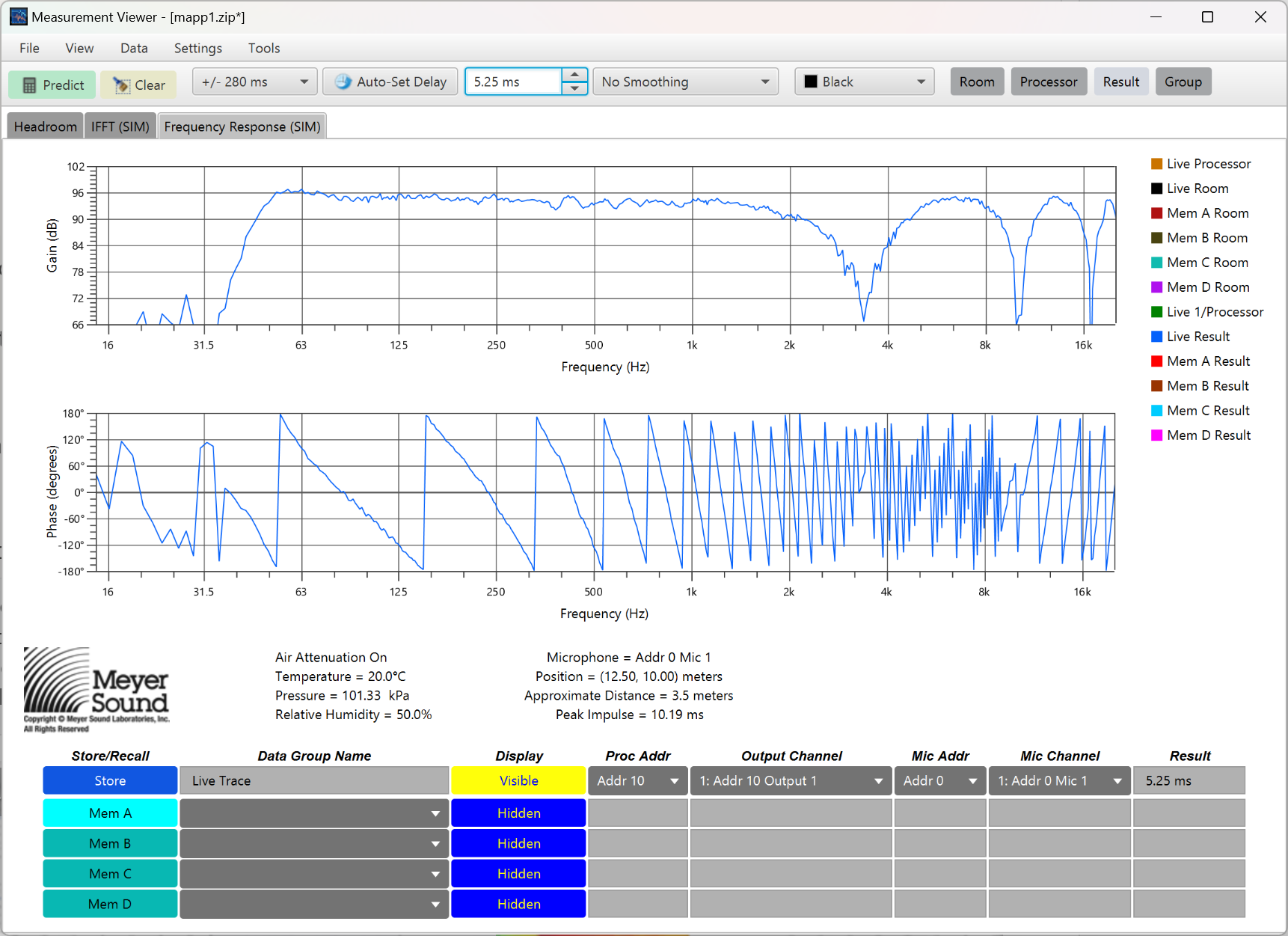Click the Mem D Room legend swatch
This screenshot has width=1288, height=936.
pos(1156,287)
